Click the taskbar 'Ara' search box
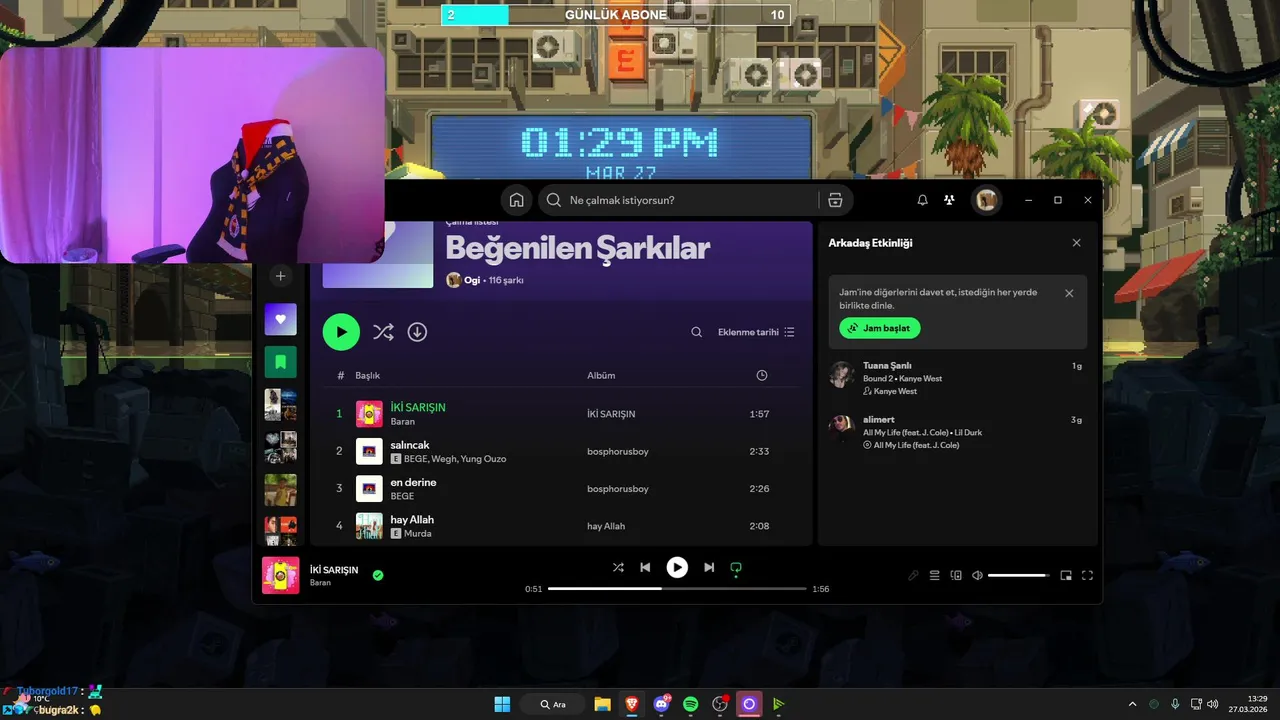This screenshot has width=1280, height=720. point(553,704)
